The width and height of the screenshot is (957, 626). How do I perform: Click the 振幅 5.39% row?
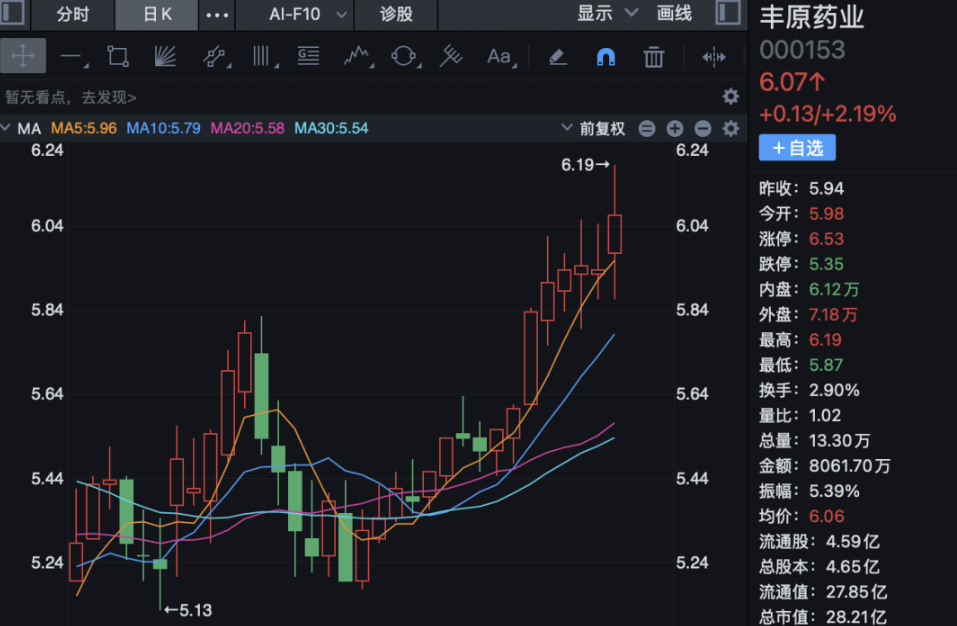click(809, 491)
